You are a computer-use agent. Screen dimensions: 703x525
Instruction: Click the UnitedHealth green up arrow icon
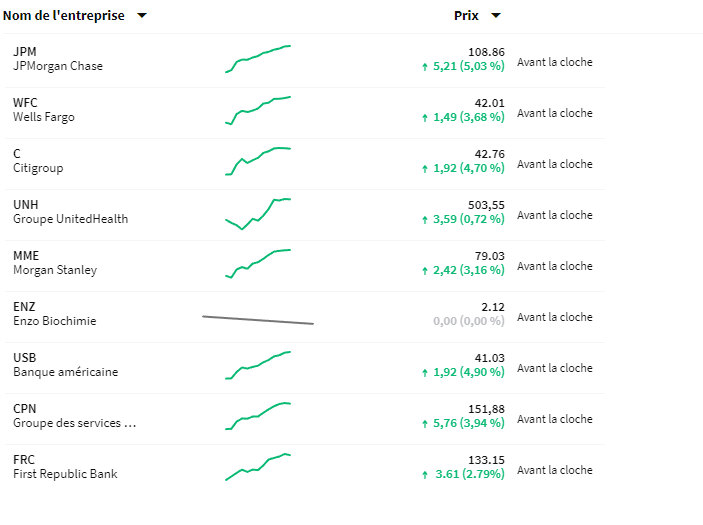click(x=425, y=220)
